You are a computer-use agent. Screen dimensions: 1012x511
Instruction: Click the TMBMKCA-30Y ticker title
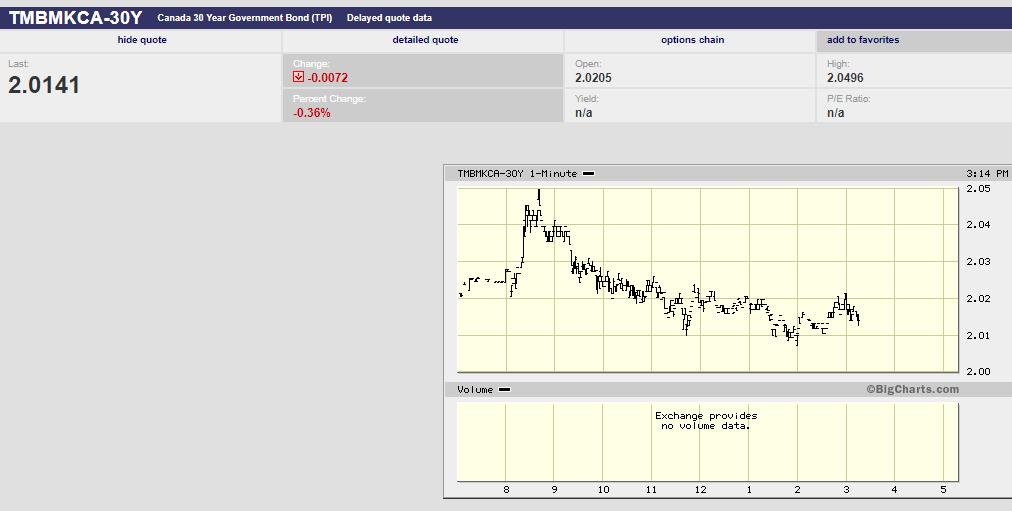tap(76, 18)
